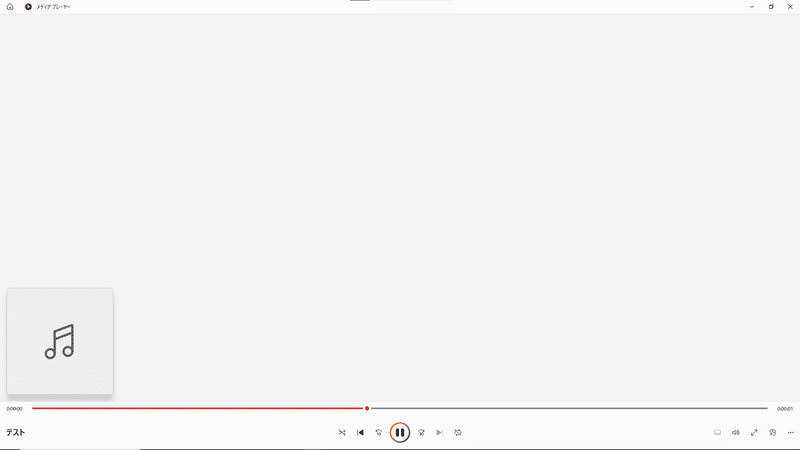Skip forward 30 seconds
The width and height of the screenshot is (800, 450).
(421, 433)
